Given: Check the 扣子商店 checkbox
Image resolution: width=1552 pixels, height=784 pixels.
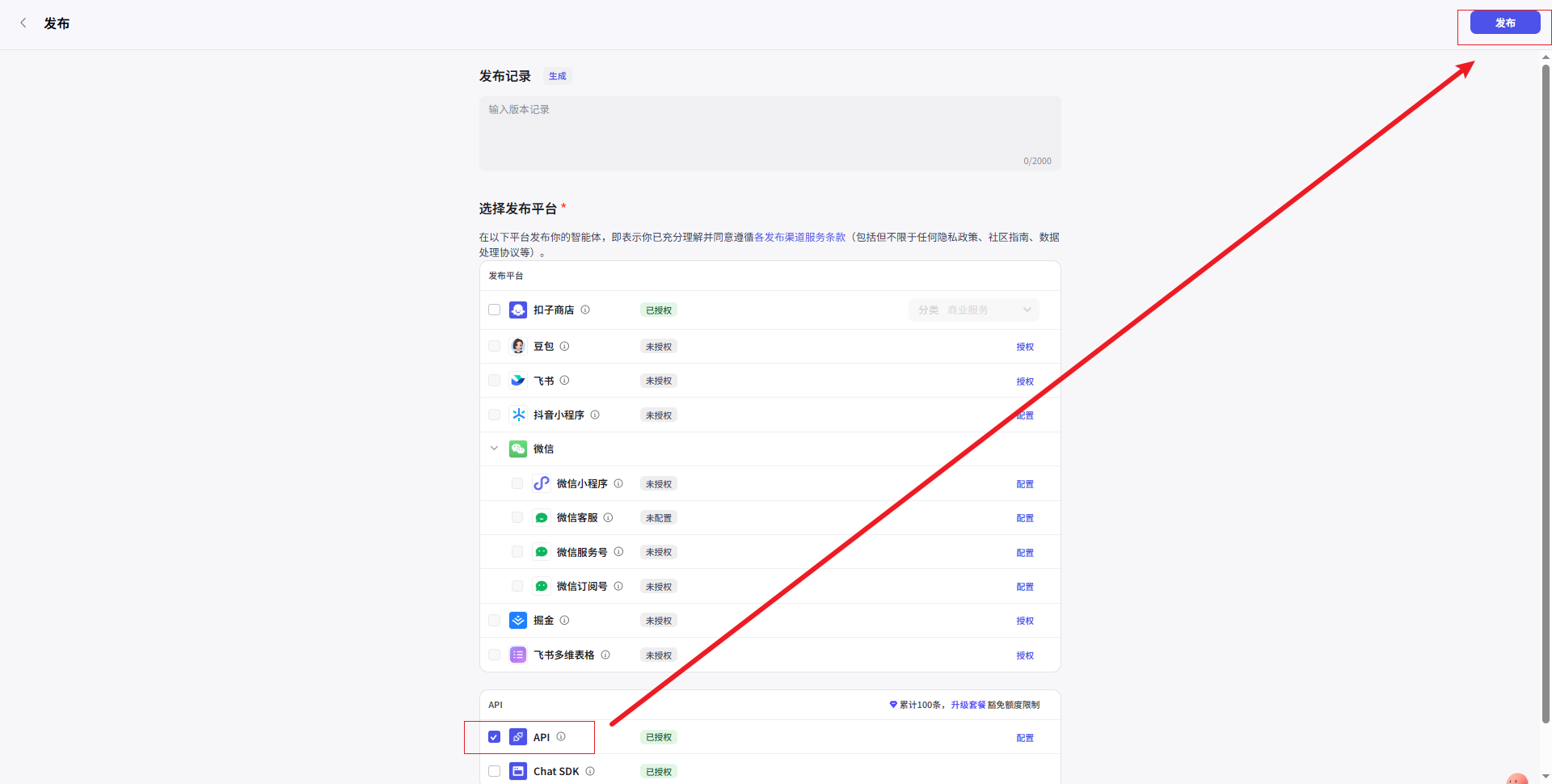Looking at the screenshot, I should click(495, 310).
